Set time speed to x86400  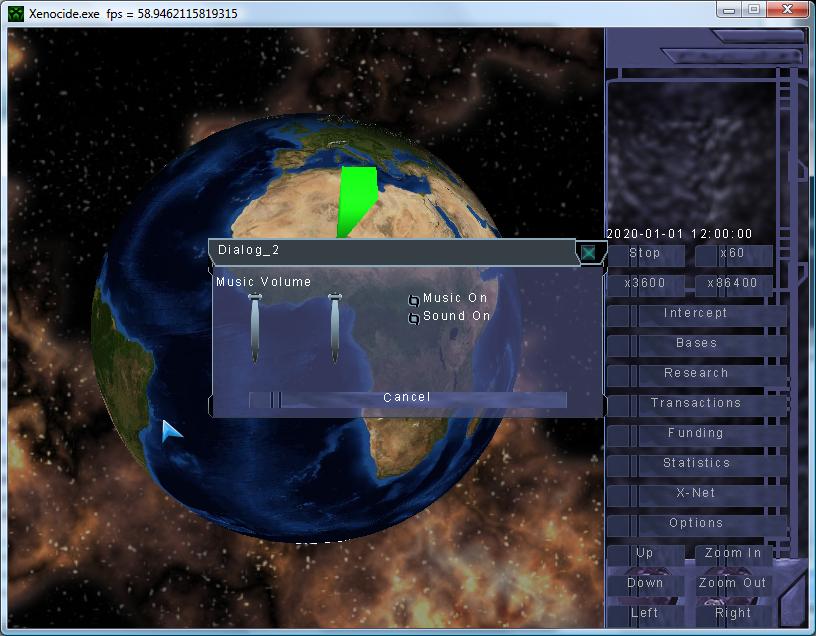click(x=733, y=284)
